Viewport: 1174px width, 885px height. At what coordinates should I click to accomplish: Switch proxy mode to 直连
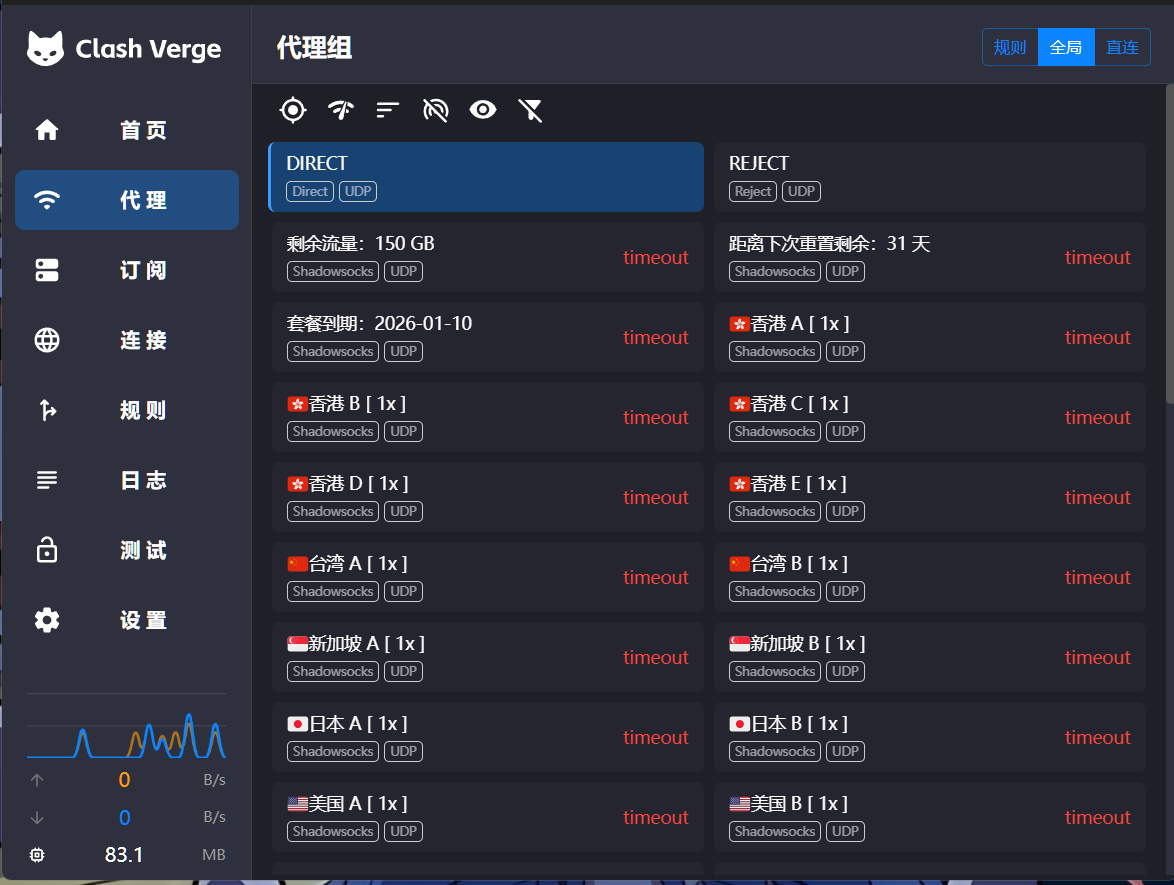pyautogui.click(x=1122, y=47)
